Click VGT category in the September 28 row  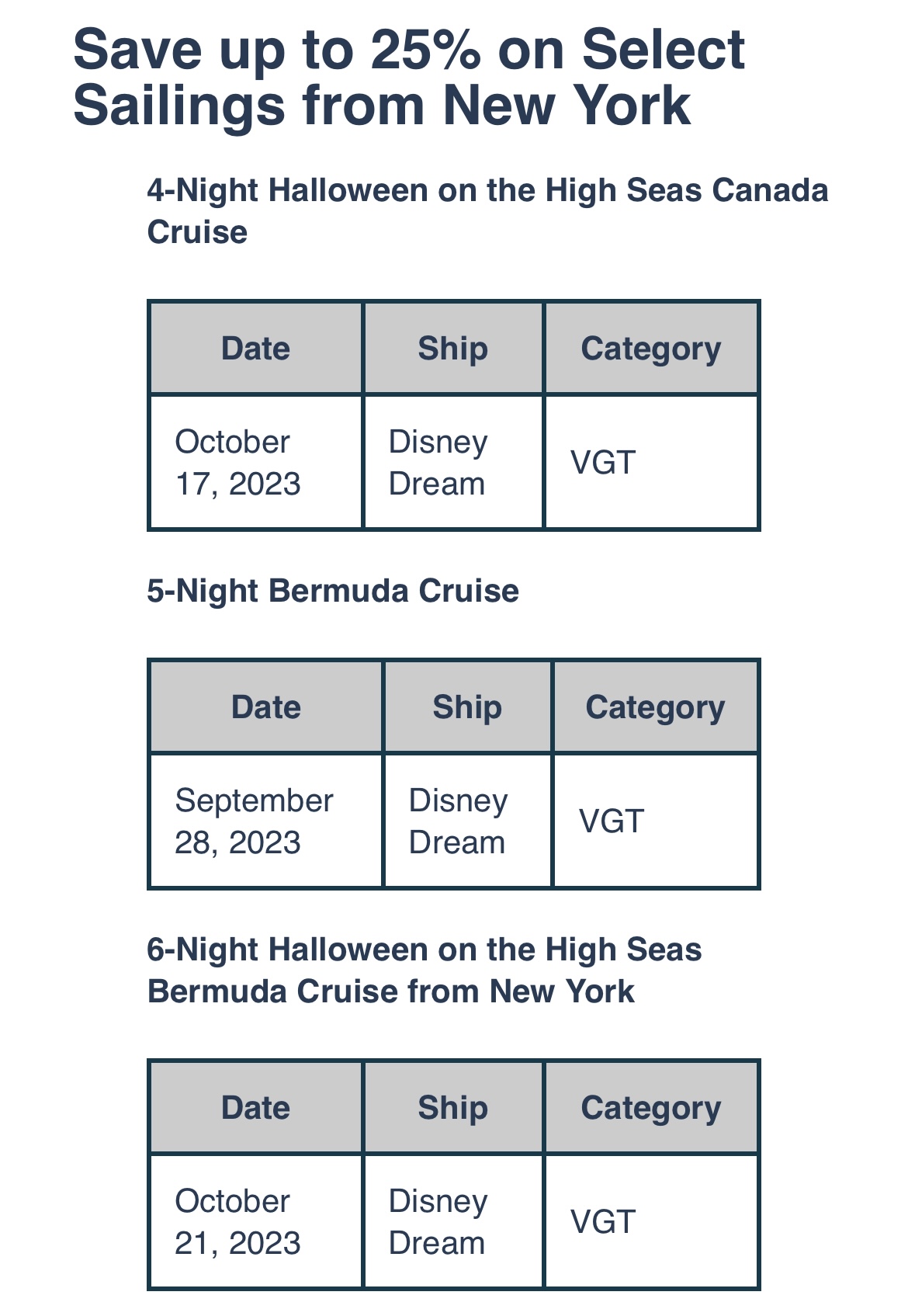[612, 821]
